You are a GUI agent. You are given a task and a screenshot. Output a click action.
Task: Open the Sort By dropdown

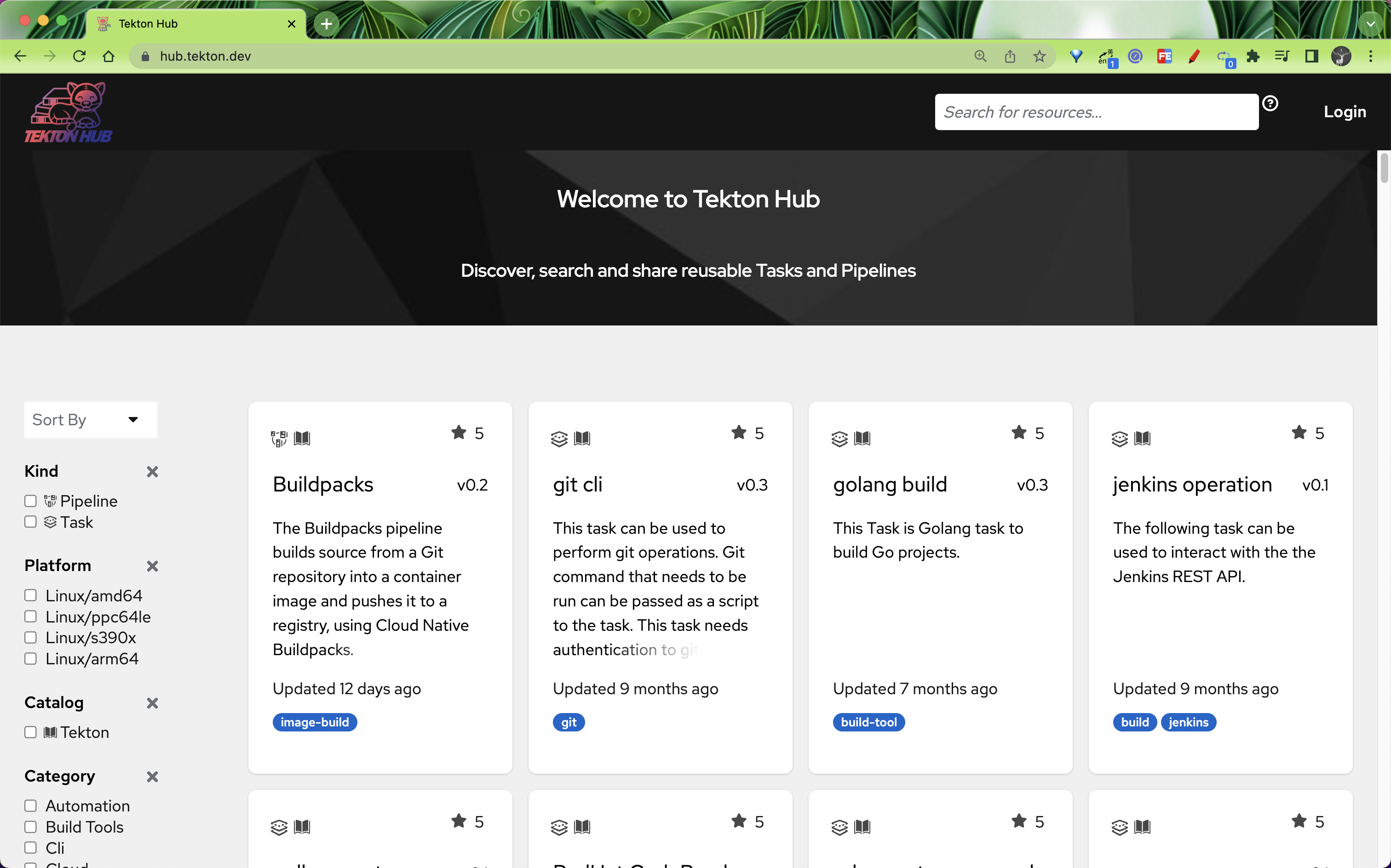pos(91,420)
